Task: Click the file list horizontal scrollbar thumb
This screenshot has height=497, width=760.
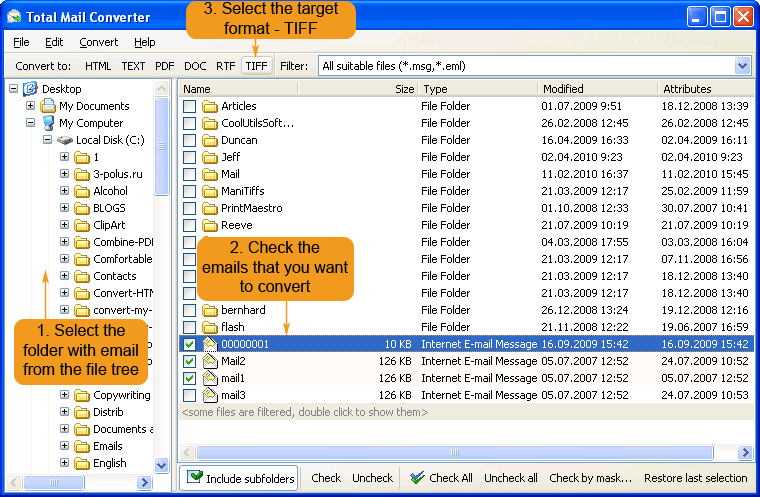Action: (455, 452)
